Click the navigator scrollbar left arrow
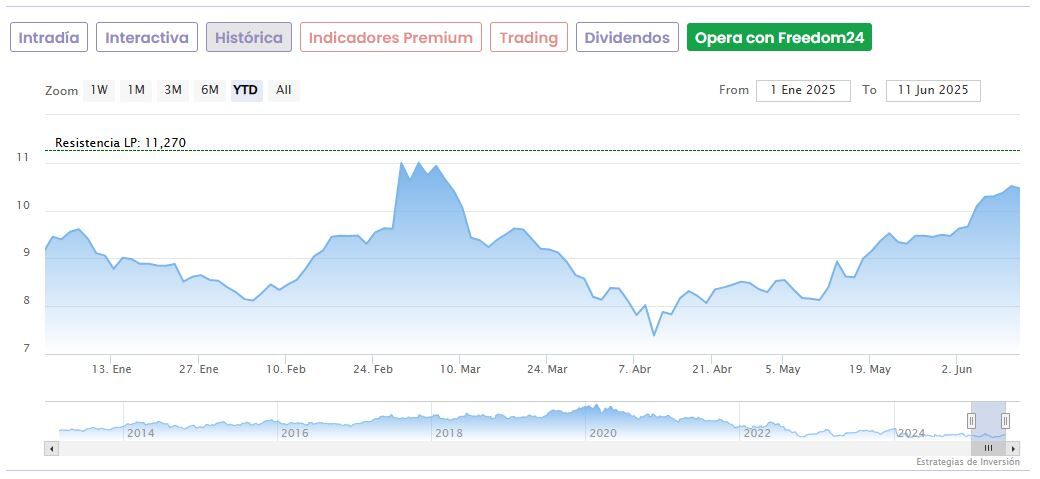The height and width of the screenshot is (479, 1040). pos(50,449)
